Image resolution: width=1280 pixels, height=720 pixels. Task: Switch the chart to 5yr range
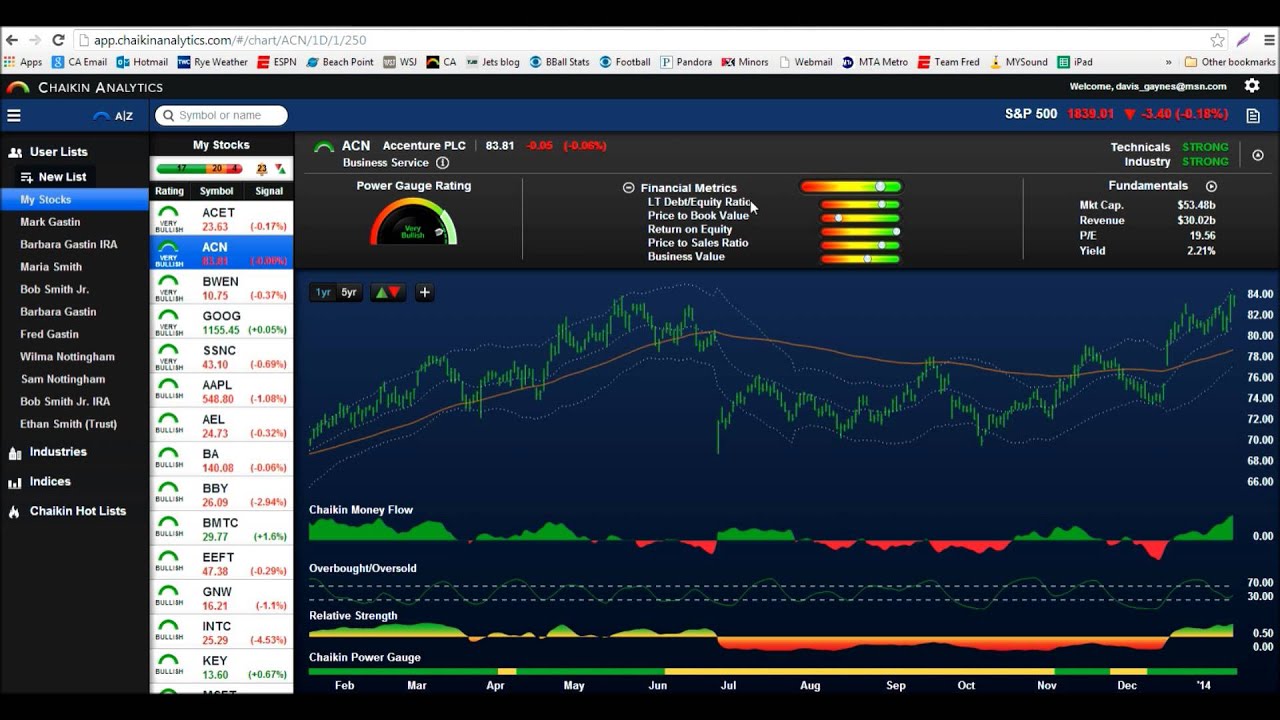point(349,292)
